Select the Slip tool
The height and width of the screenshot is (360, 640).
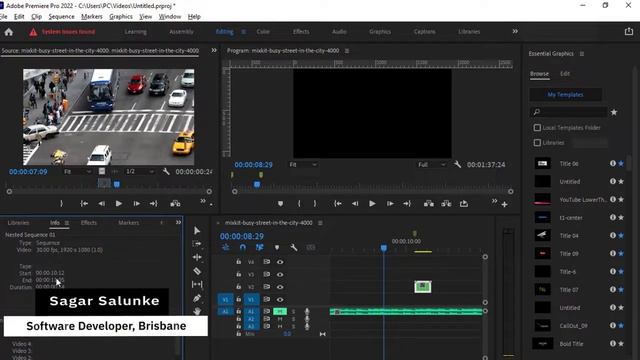click(x=197, y=284)
